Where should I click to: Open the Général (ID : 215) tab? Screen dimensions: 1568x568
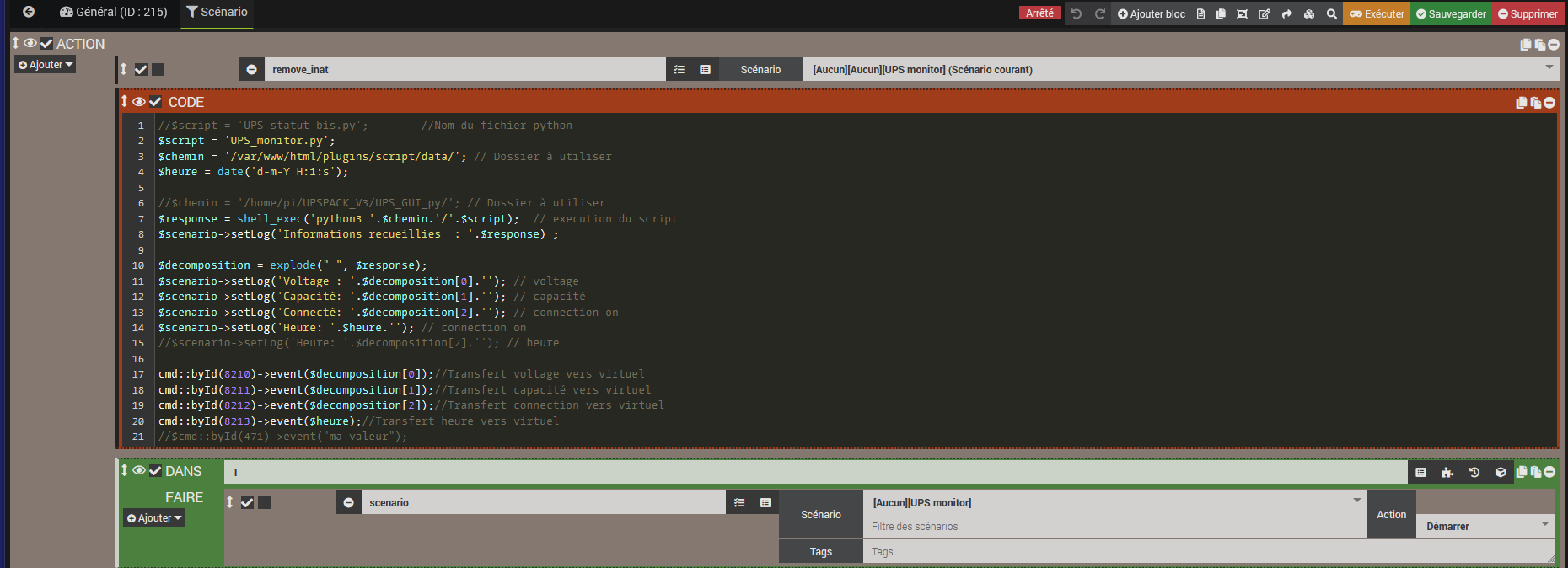coord(114,13)
